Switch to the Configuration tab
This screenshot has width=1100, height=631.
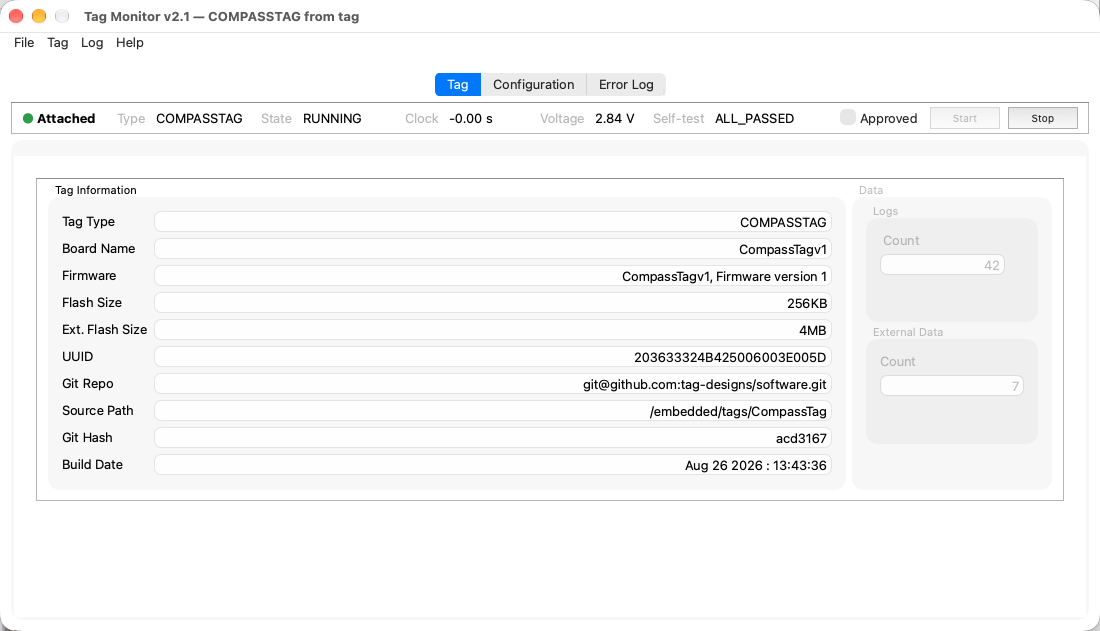click(x=533, y=84)
